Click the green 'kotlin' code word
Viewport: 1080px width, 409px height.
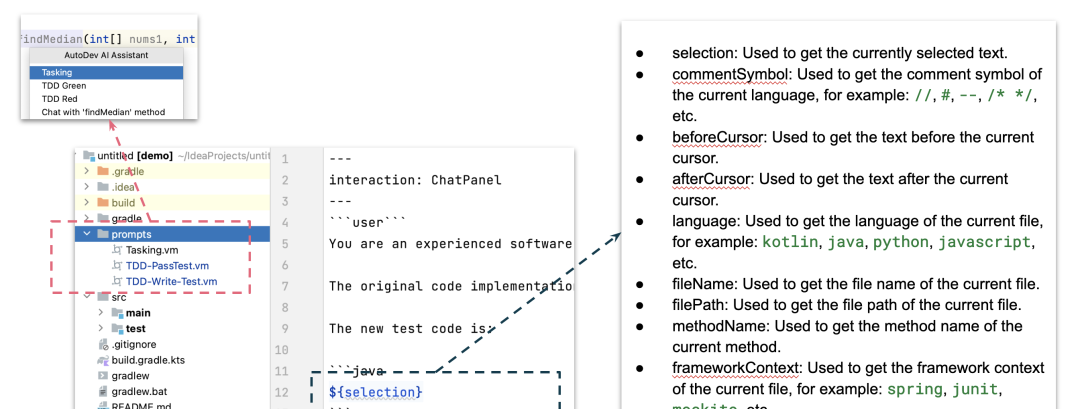[x=791, y=242]
